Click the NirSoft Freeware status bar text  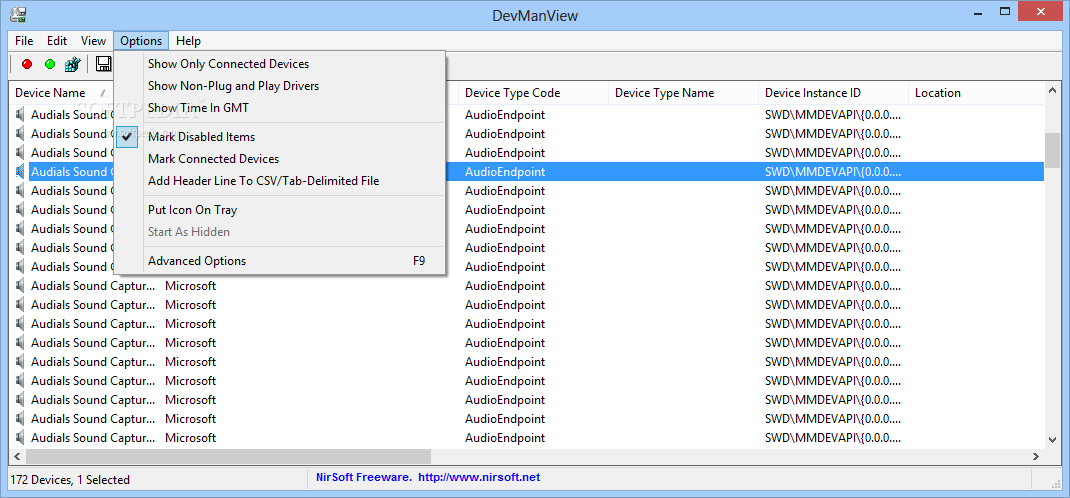pos(362,478)
